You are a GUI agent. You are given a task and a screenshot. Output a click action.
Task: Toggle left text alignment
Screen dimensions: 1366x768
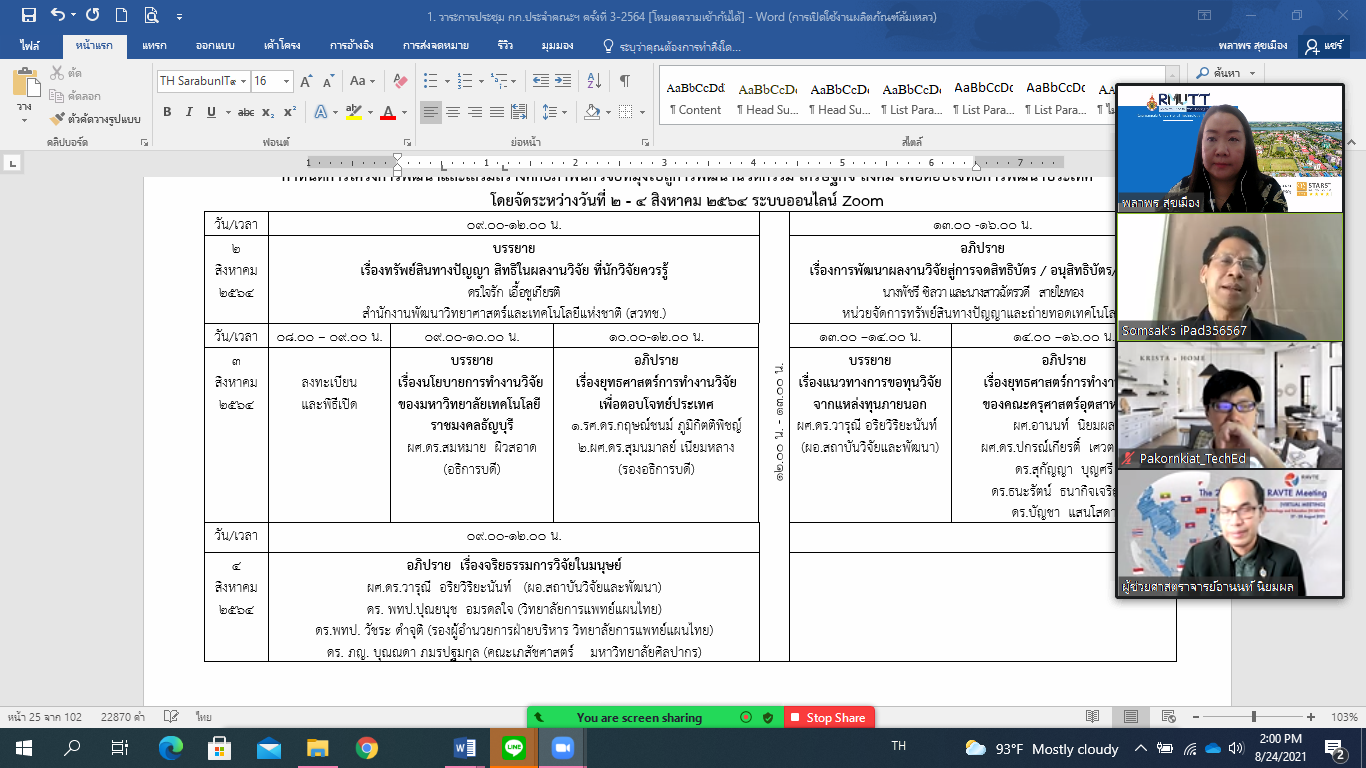431,112
